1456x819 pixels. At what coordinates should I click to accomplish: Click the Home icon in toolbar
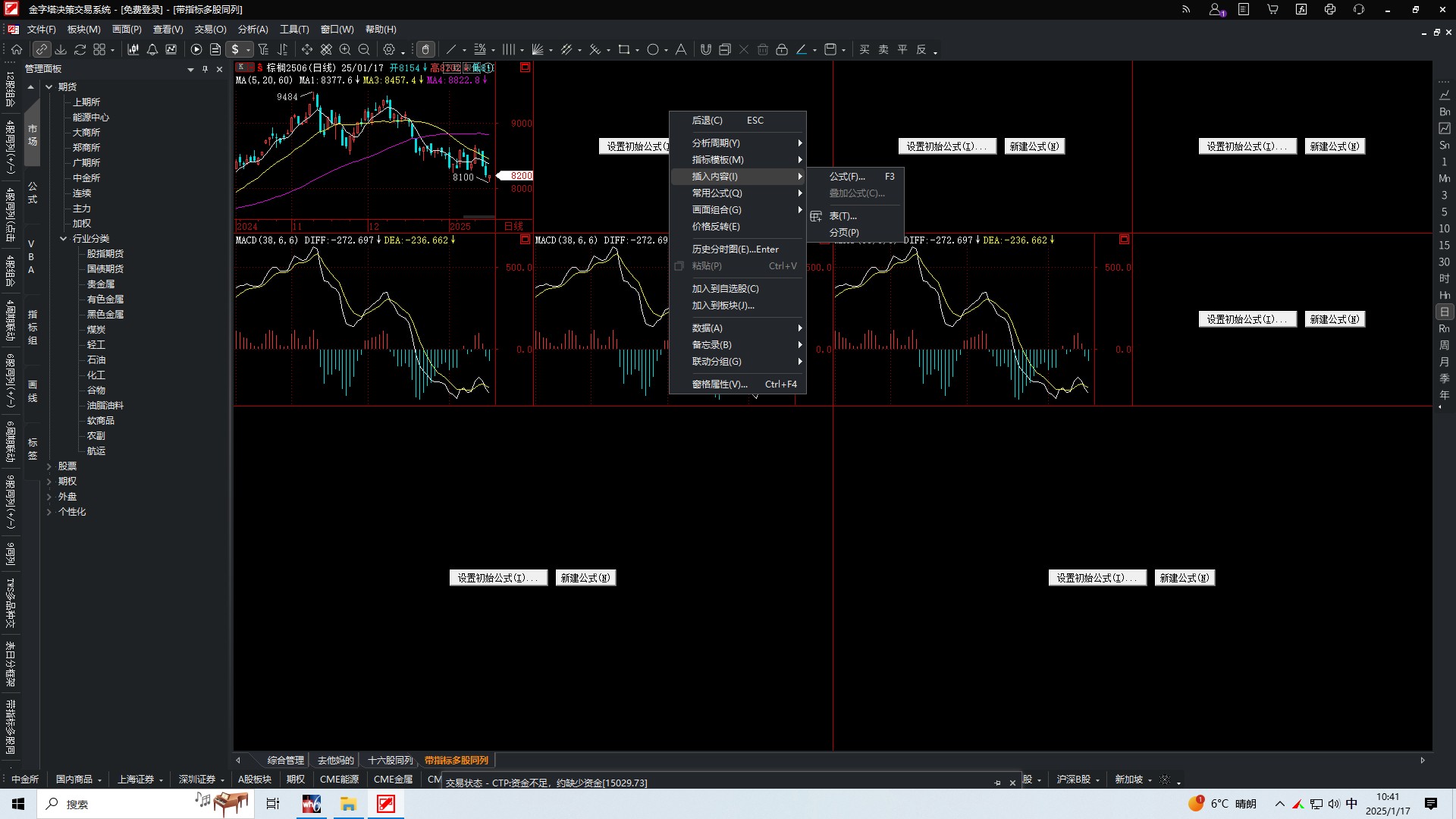17,49
